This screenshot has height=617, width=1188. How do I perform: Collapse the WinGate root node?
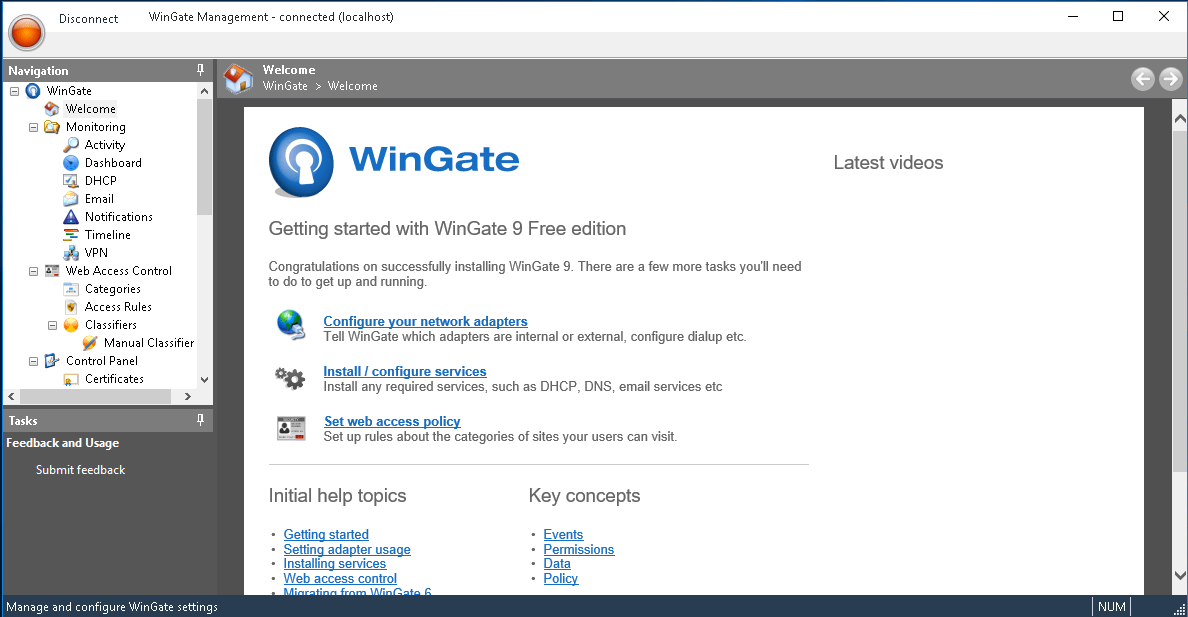[14, 91]
